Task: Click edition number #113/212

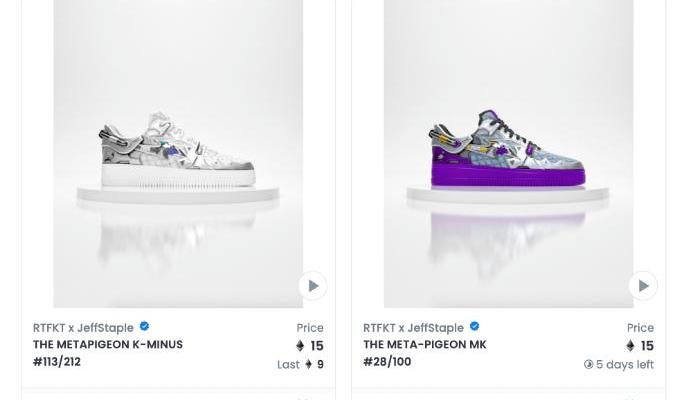Action: tap(57, 362)
